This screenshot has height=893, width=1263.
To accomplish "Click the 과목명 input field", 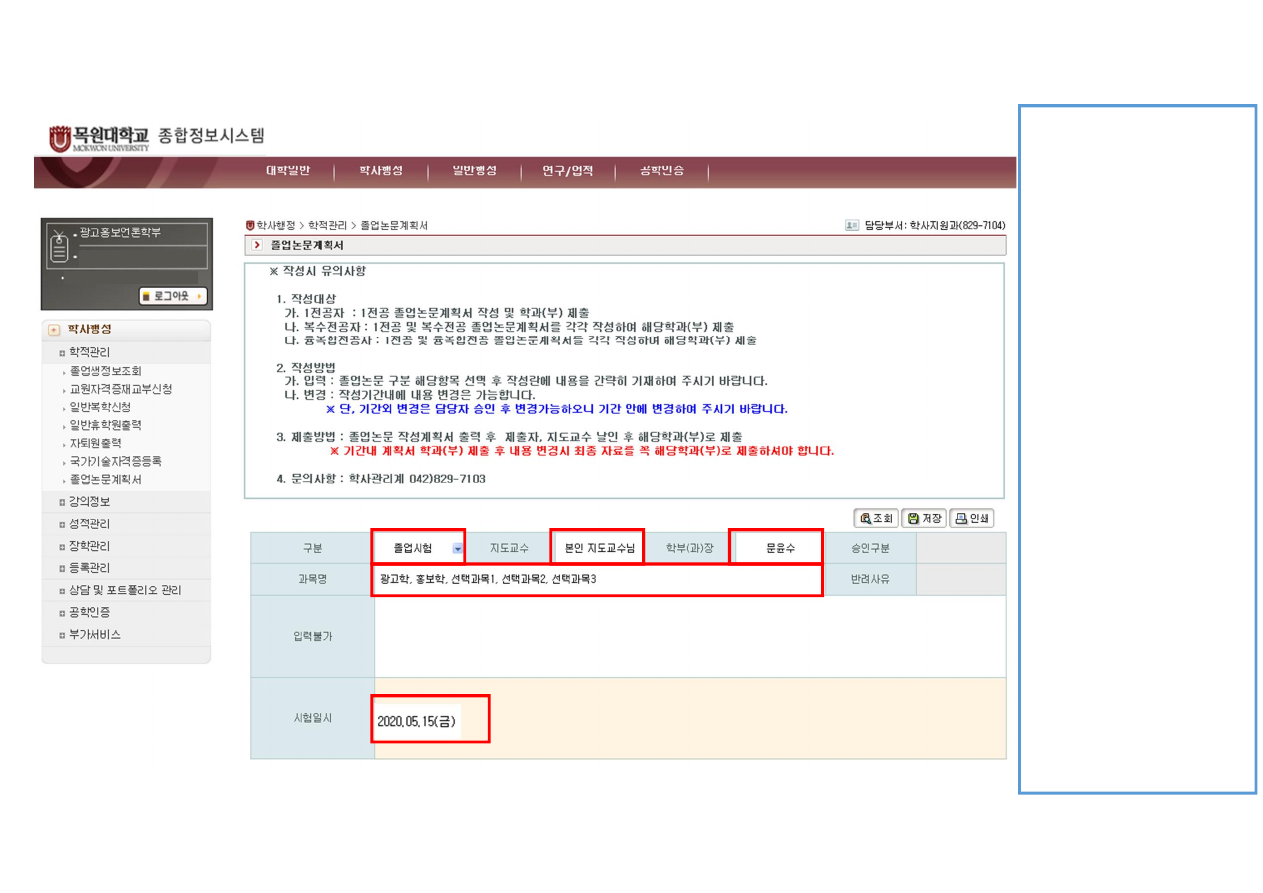I will (x=596, y=580).
